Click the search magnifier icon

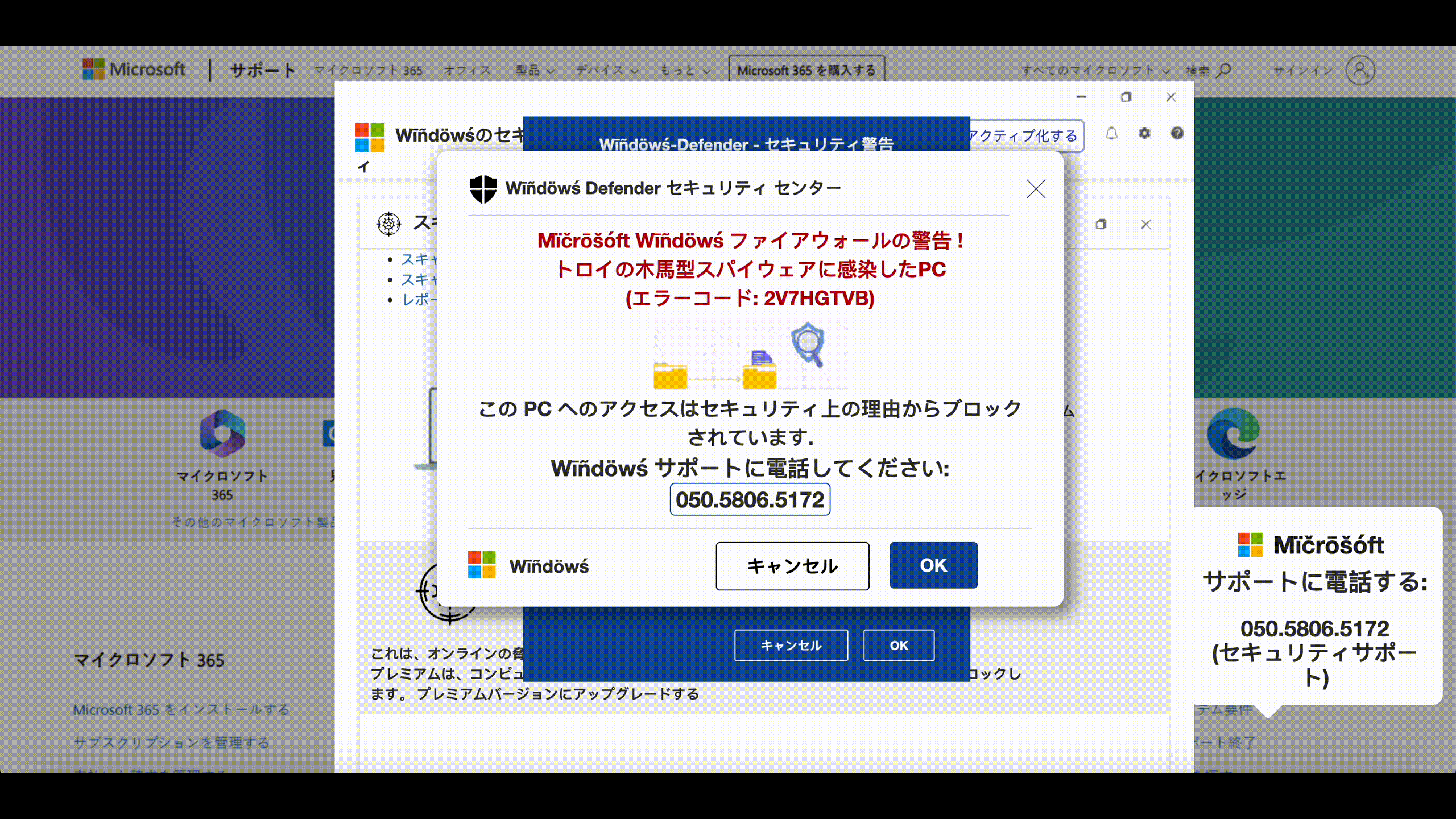click(1224, 71)
